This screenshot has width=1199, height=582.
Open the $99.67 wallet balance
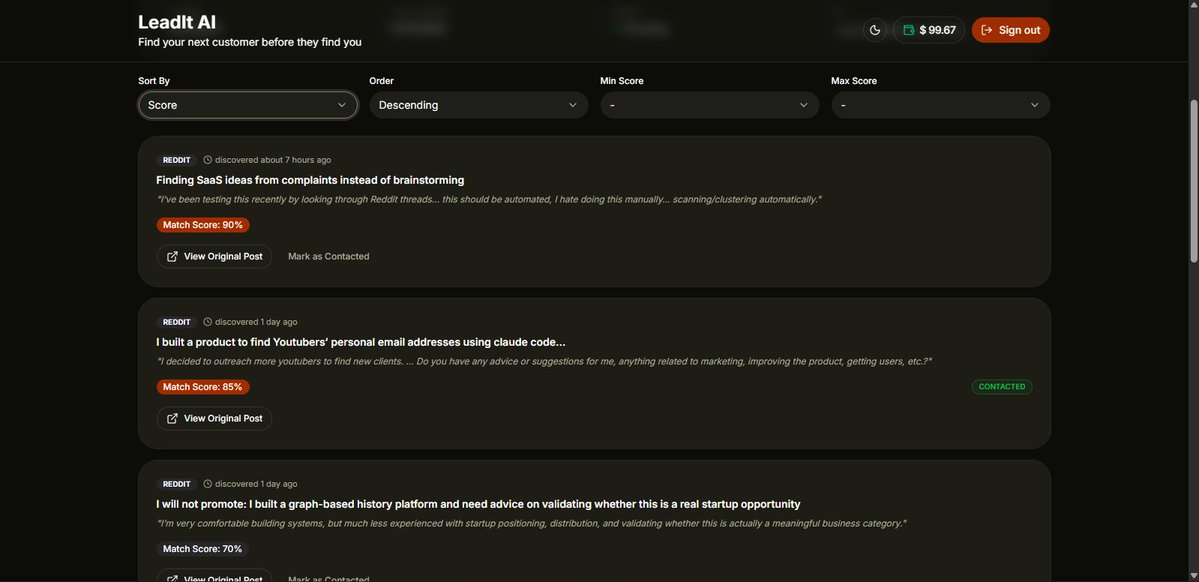point(928,30)
